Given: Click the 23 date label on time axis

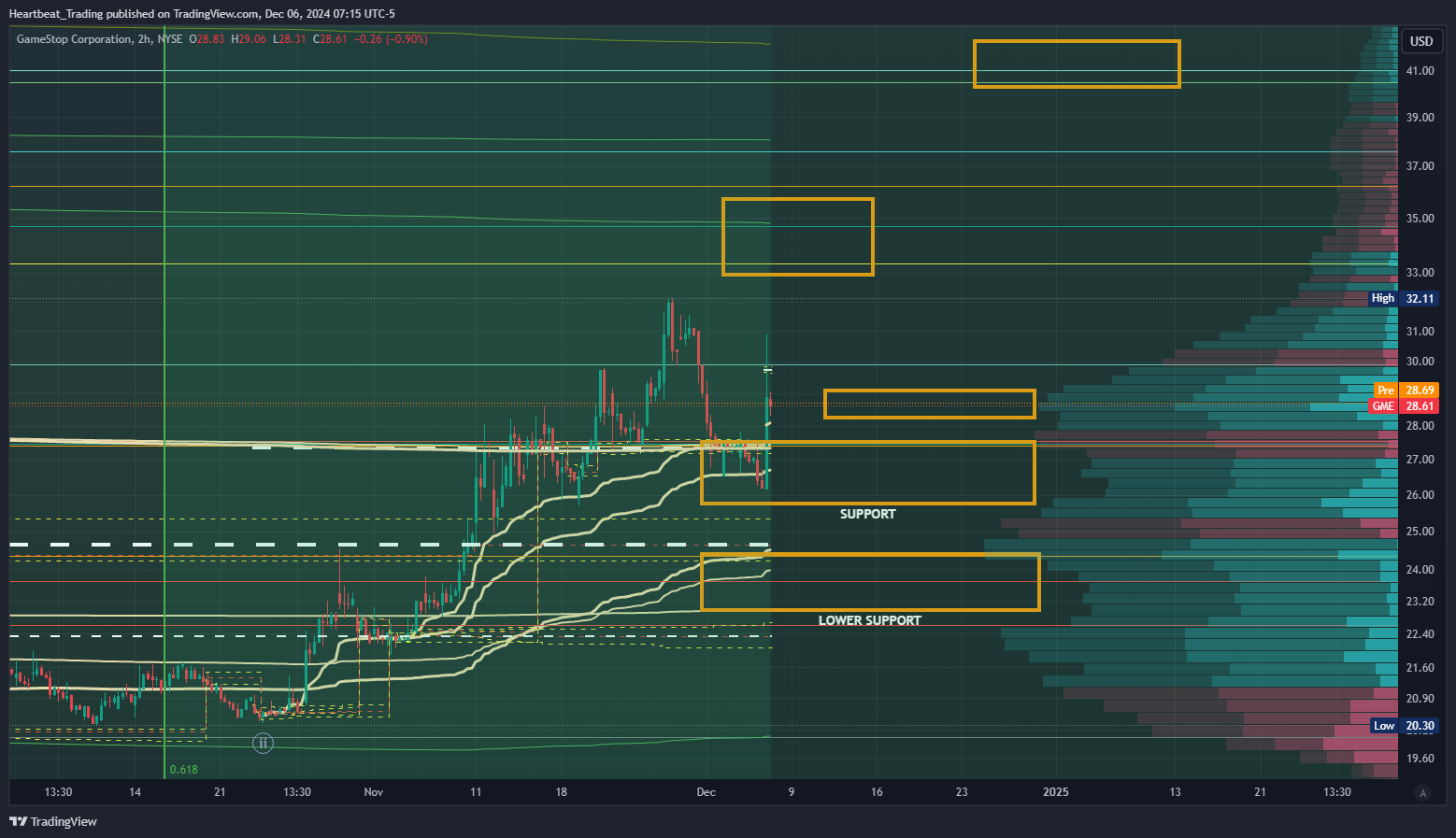Looking at the screenshot, I should (x=962, y=792).
